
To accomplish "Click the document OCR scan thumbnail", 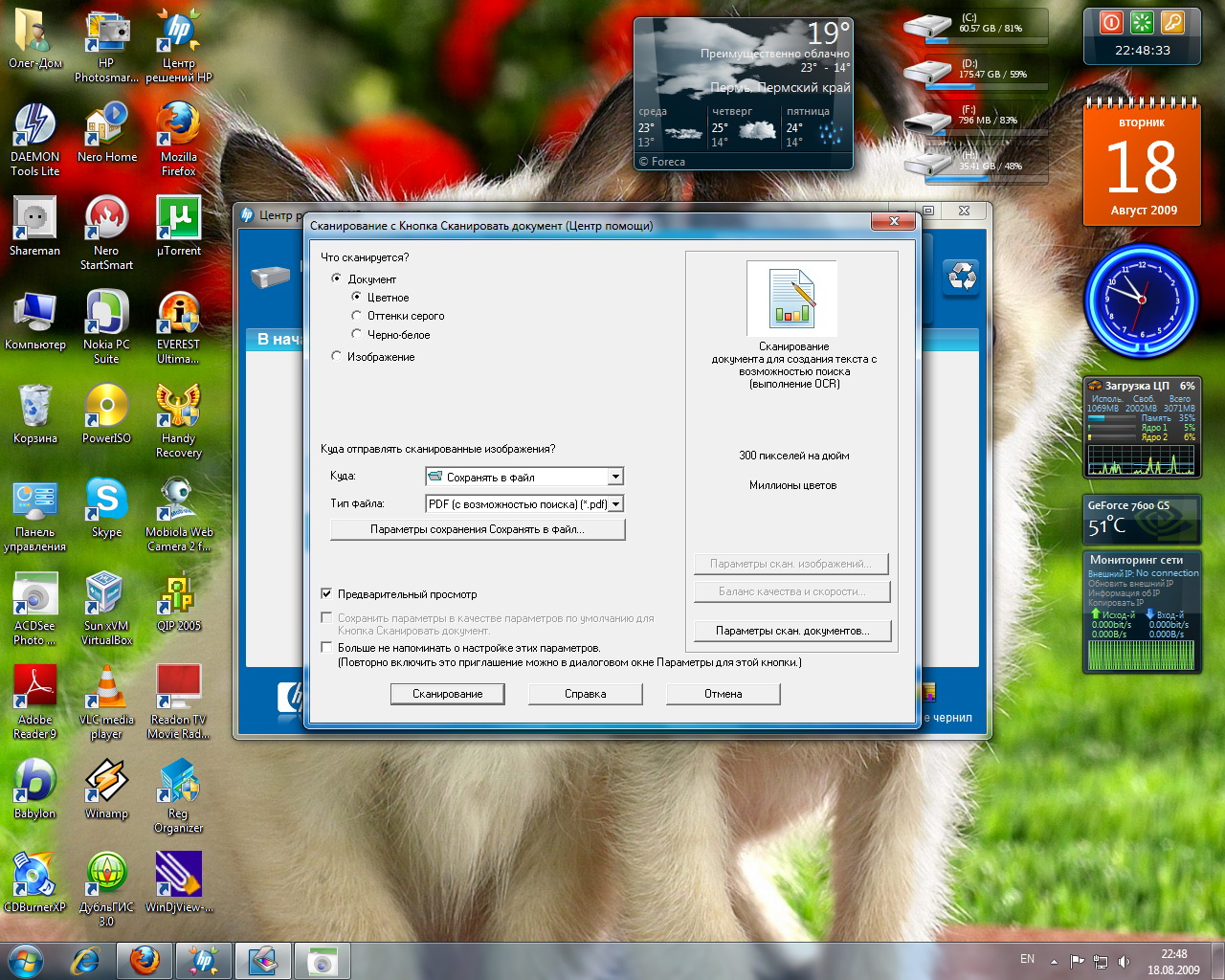I will (792, 298).
